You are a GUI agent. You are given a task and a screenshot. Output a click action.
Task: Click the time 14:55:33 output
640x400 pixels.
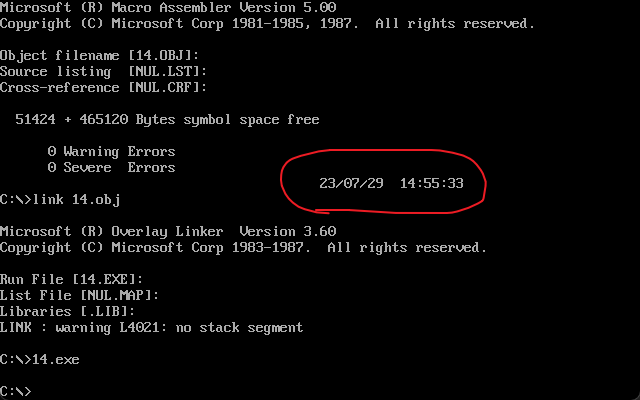(431, 183)
